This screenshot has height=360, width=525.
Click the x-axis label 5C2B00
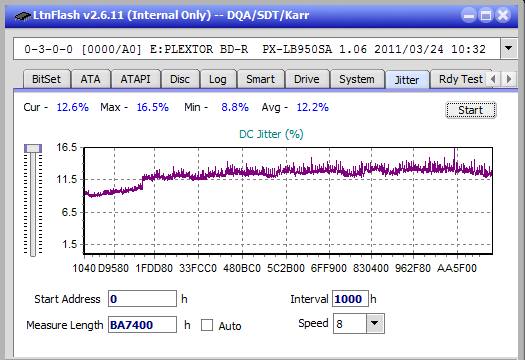pos(286,268)
